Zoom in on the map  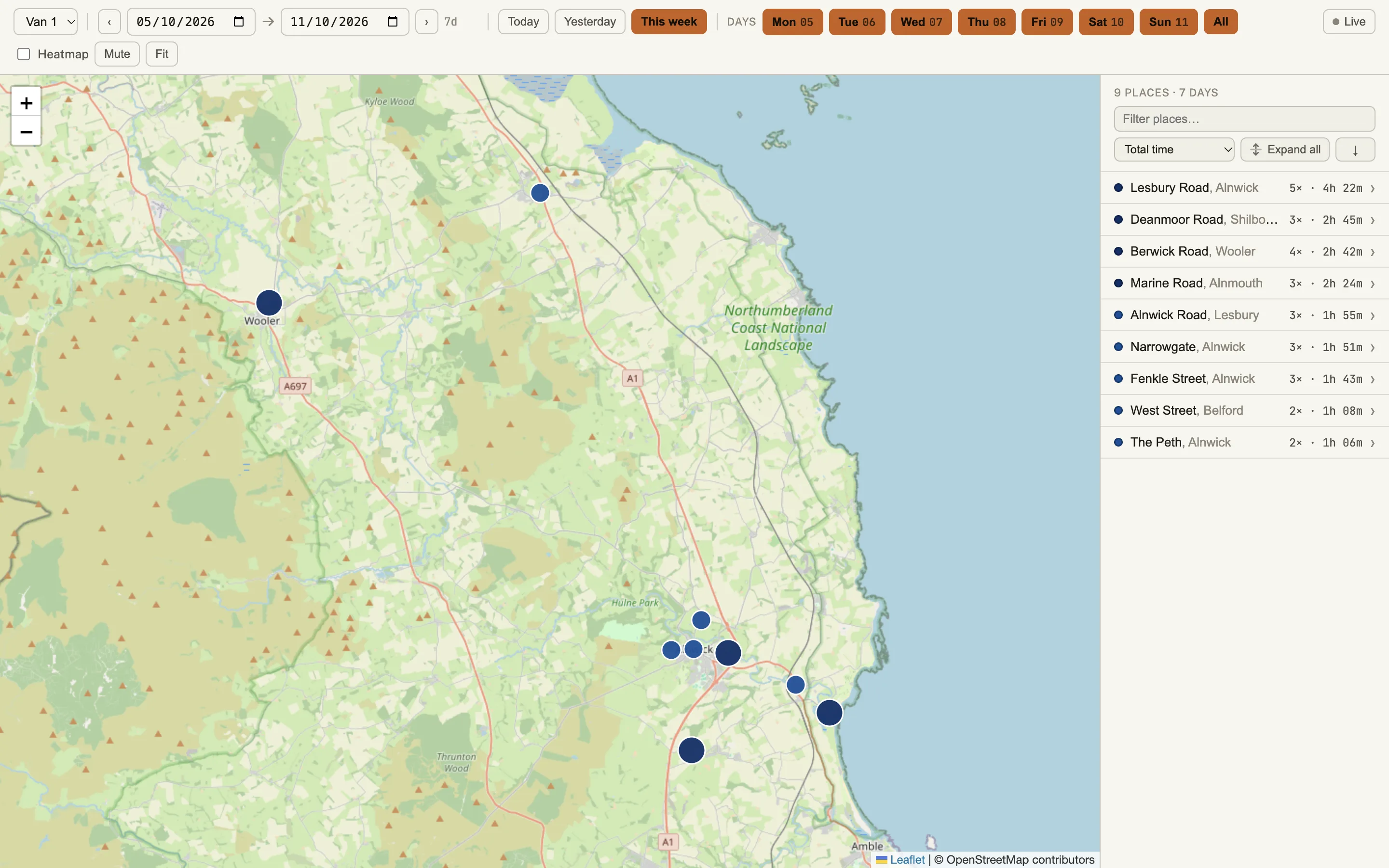click(x=26, y=103)
